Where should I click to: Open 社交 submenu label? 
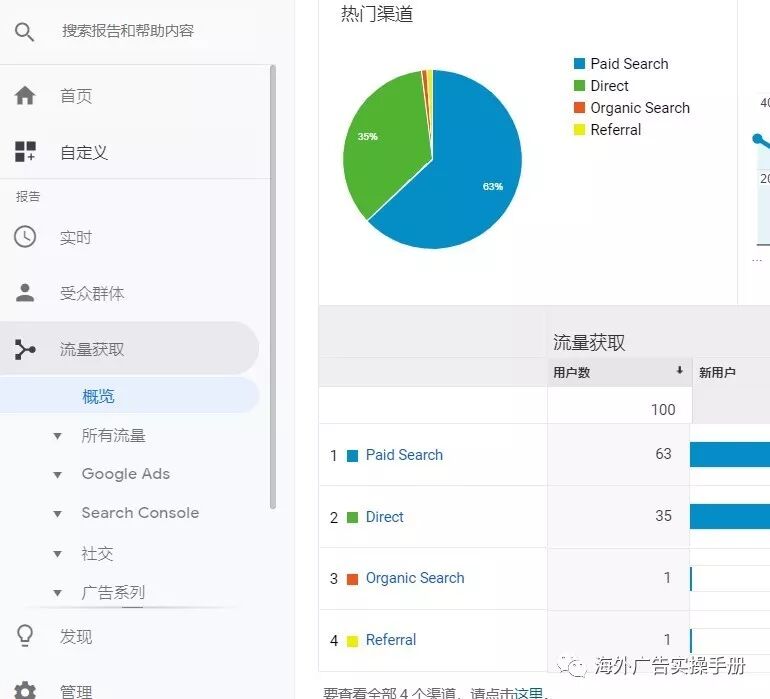point(97,554)
